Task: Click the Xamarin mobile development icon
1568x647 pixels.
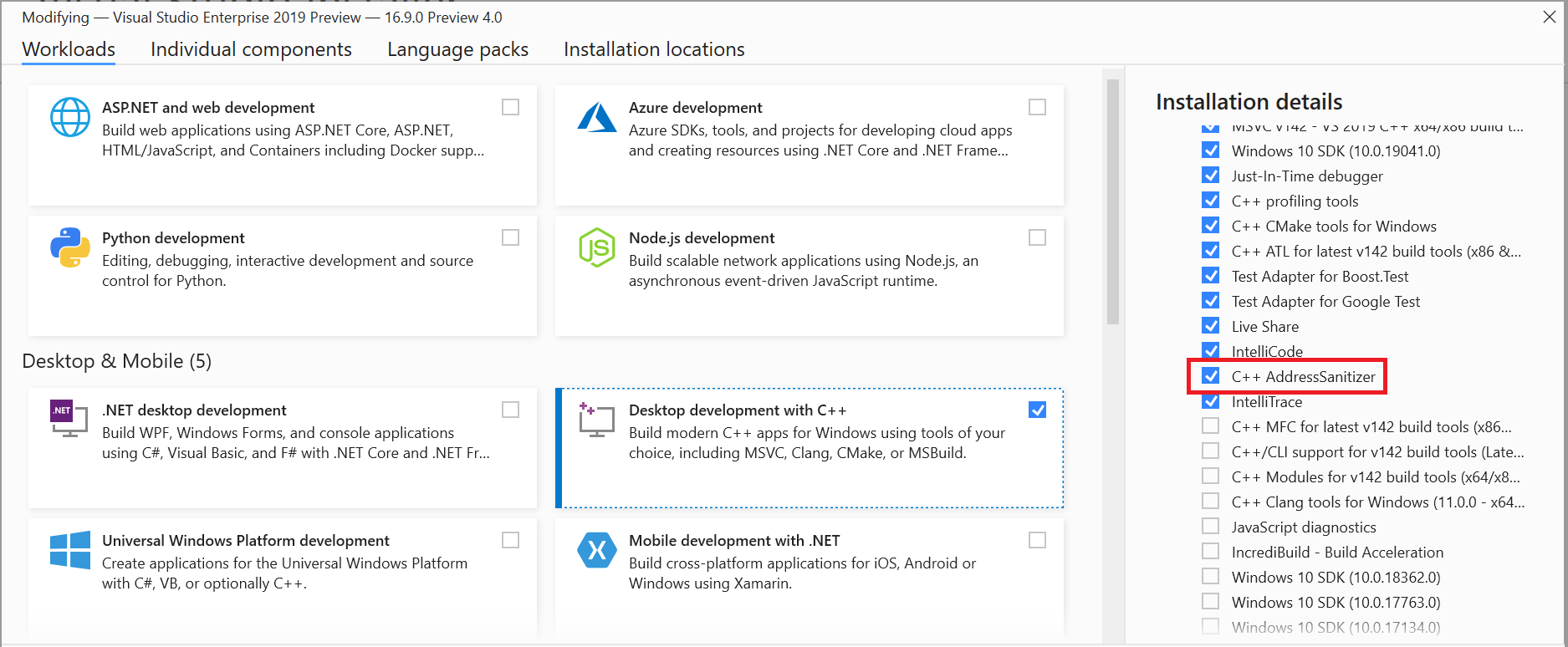Action: coord(597,550)
